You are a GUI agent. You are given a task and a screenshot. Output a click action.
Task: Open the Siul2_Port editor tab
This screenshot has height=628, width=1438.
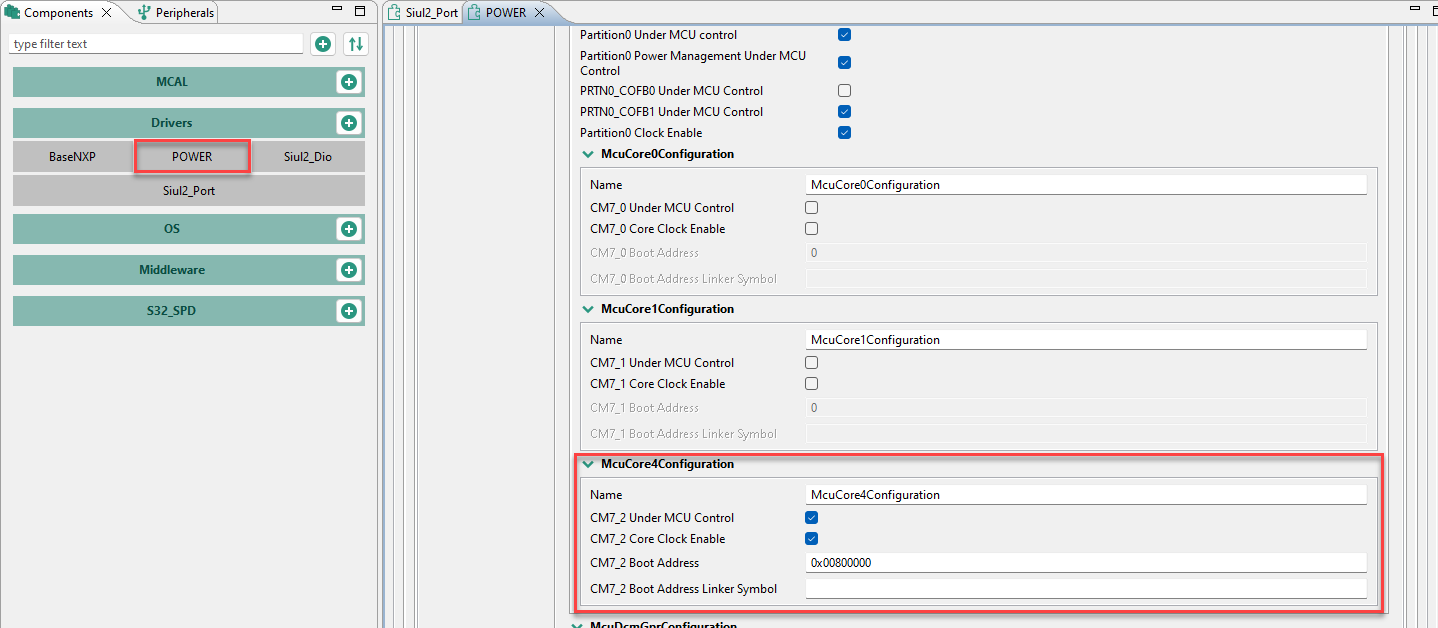(423, 13)
